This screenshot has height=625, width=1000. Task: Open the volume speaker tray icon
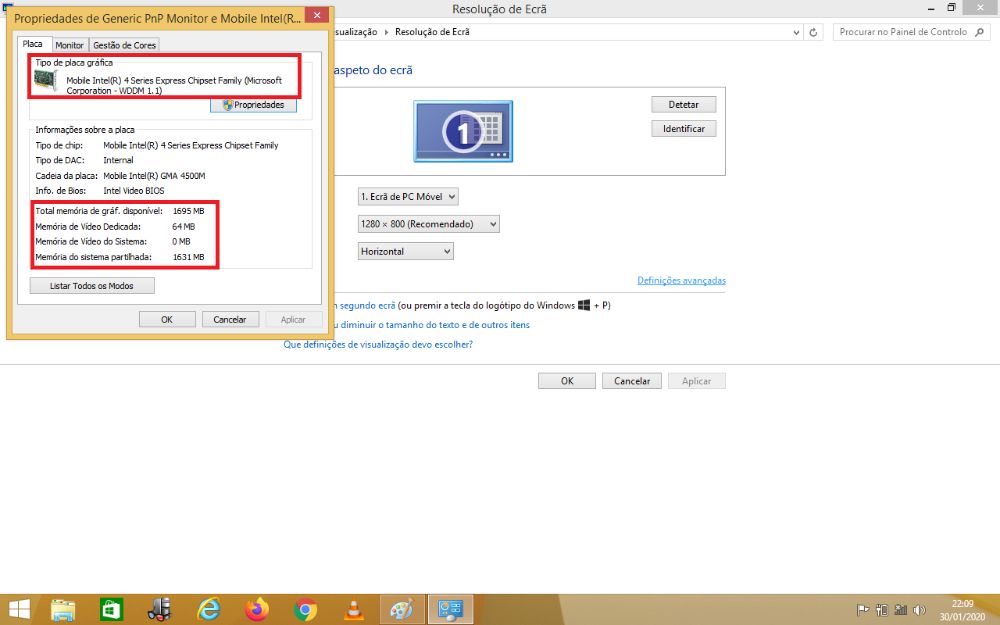919,610
